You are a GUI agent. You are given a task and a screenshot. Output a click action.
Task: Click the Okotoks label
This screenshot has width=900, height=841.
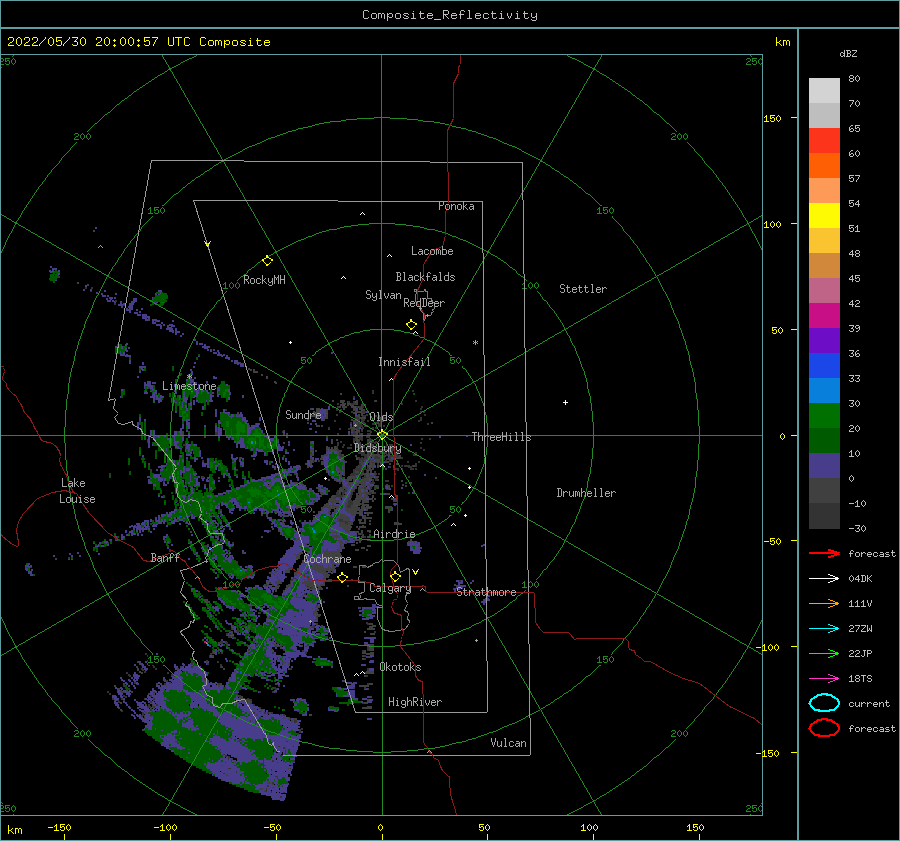pos(400,667)
